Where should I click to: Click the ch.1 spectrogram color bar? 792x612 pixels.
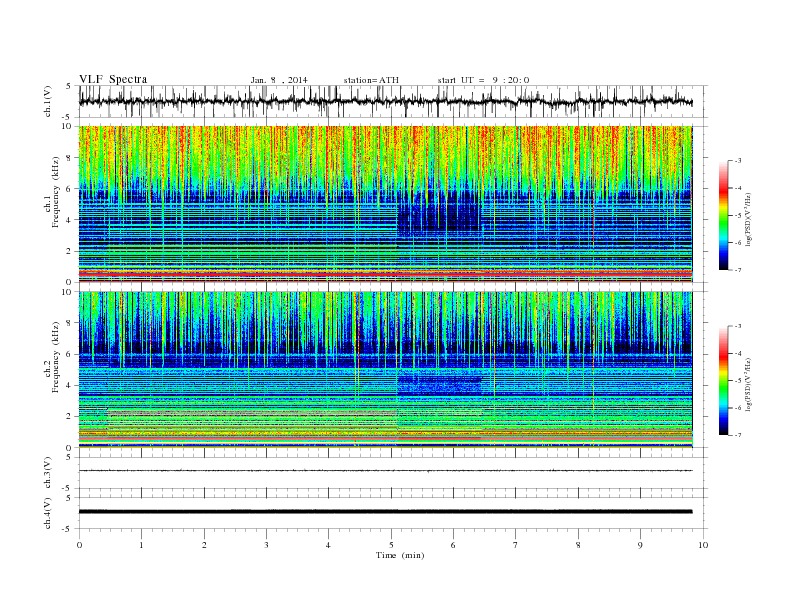point(723,216)
